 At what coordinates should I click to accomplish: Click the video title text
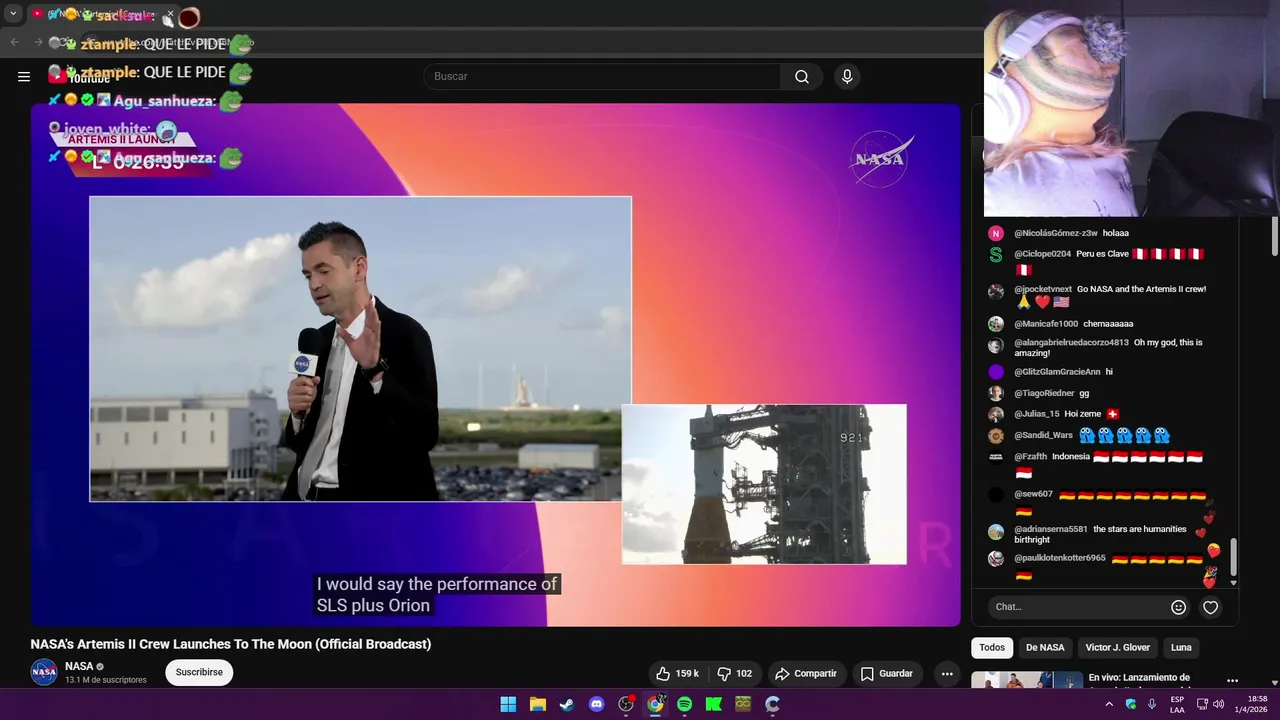pos(231,644)
